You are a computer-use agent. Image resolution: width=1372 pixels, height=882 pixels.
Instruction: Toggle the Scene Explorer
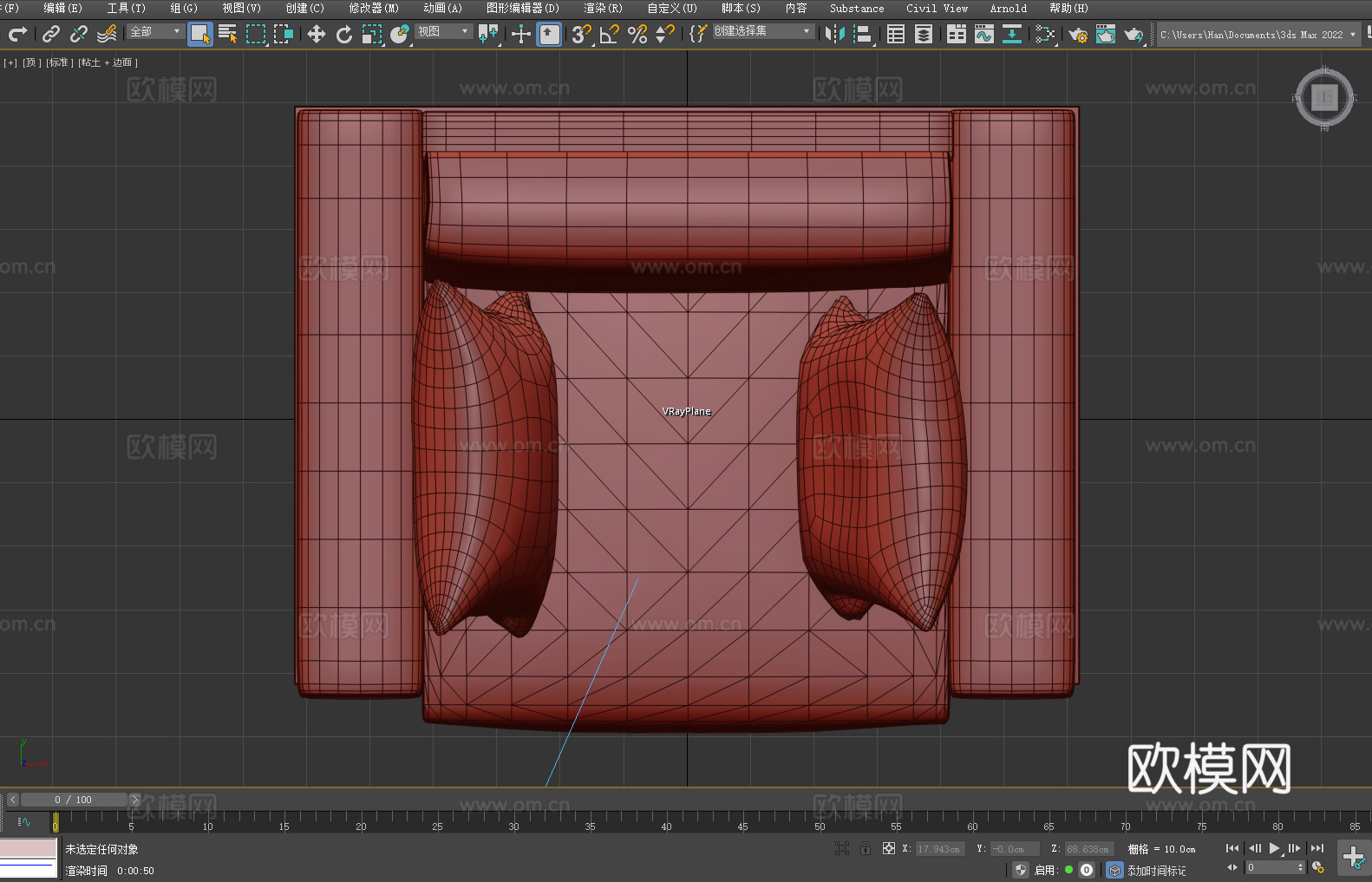(x=896, y=34)
